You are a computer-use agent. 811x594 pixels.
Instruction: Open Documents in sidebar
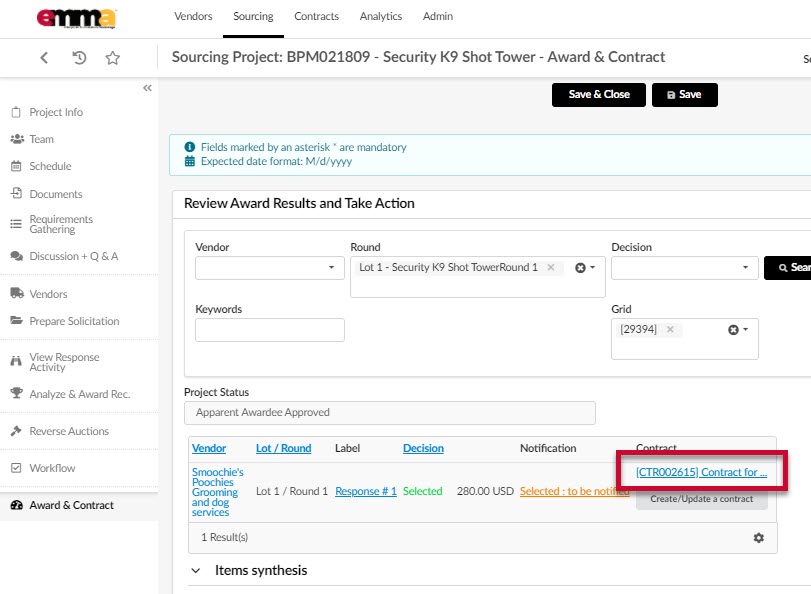click(56, 194)
